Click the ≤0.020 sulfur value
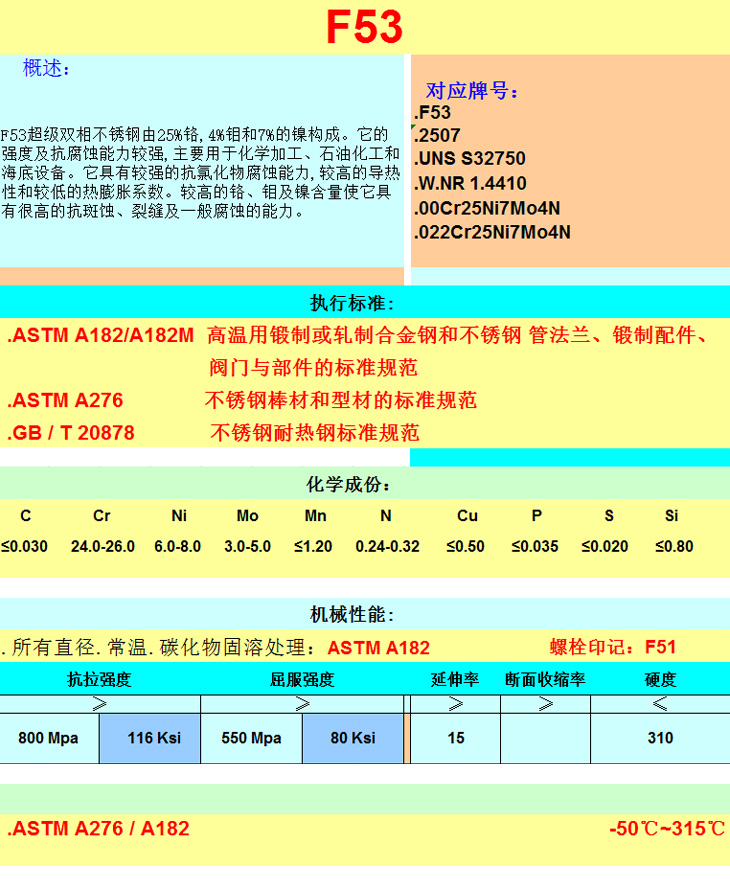Screen dimensions: 730x879 tap(604, 547)
